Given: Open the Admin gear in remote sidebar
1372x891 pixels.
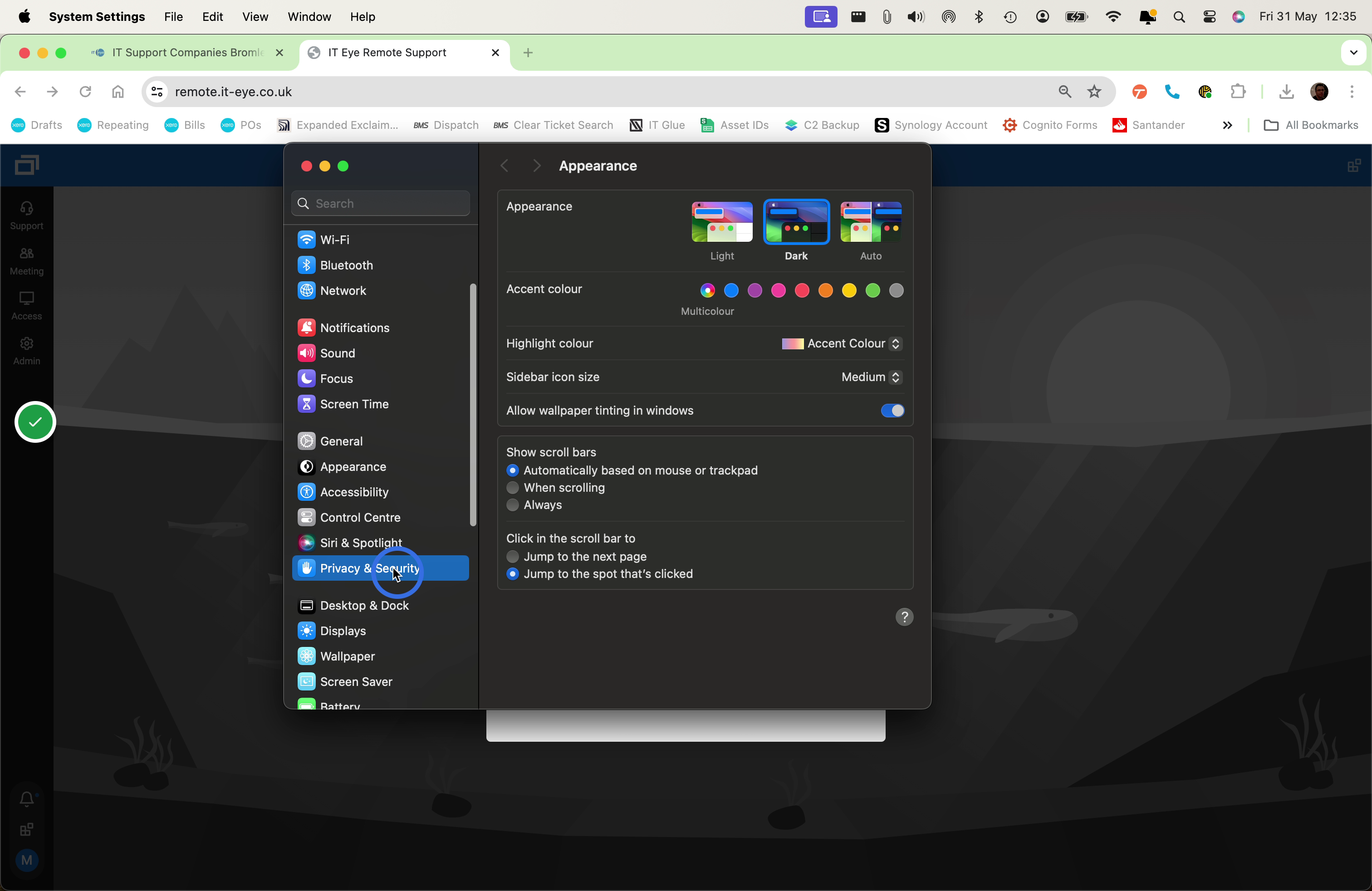Looking at the screenshot, I should tap(26, 350).
